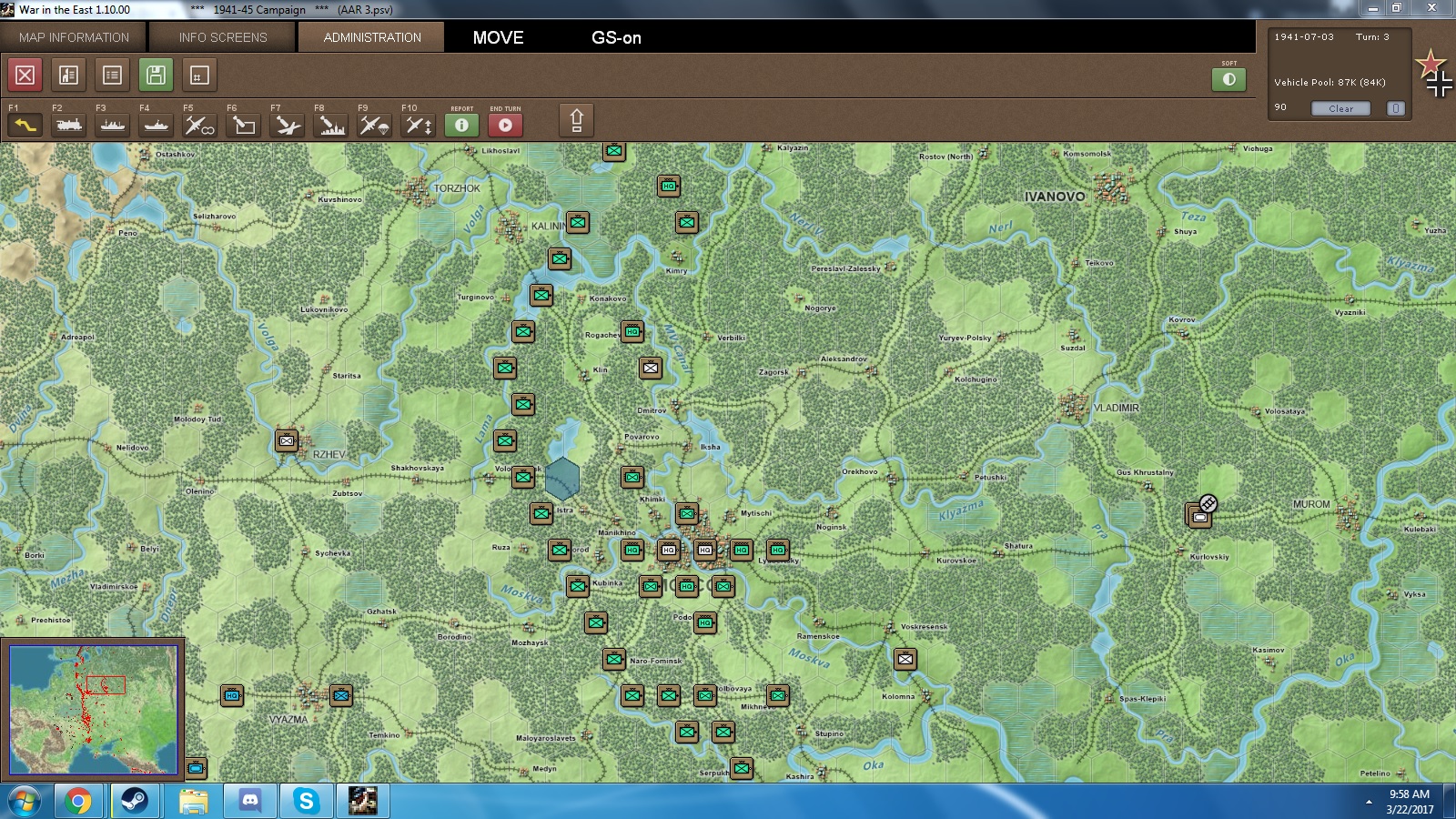Screen dimensions: 1456x819
Task: Select F9 air transport mode
Action: pos(375,125)
